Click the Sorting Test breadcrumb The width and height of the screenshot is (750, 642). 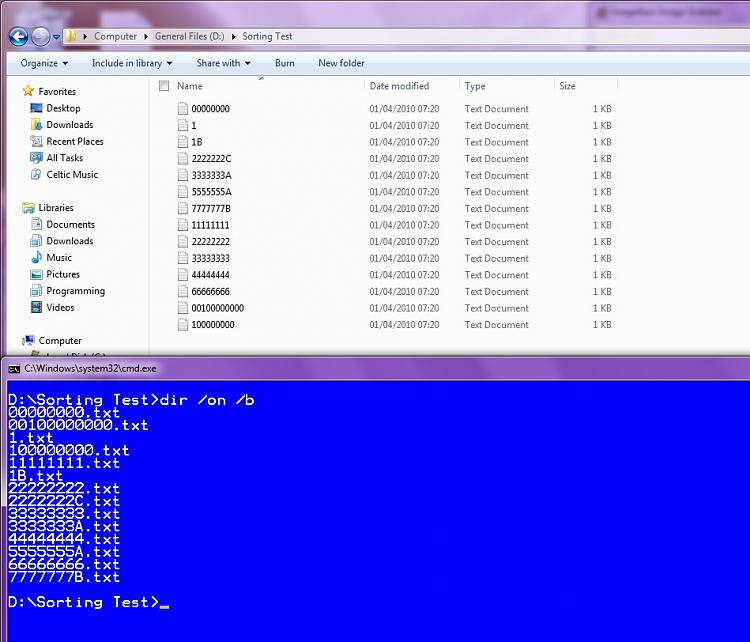tap(267, 36)
